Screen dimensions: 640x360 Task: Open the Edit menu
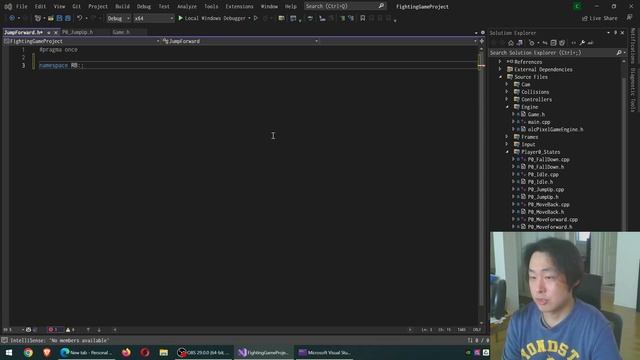[x=40, y=7]
